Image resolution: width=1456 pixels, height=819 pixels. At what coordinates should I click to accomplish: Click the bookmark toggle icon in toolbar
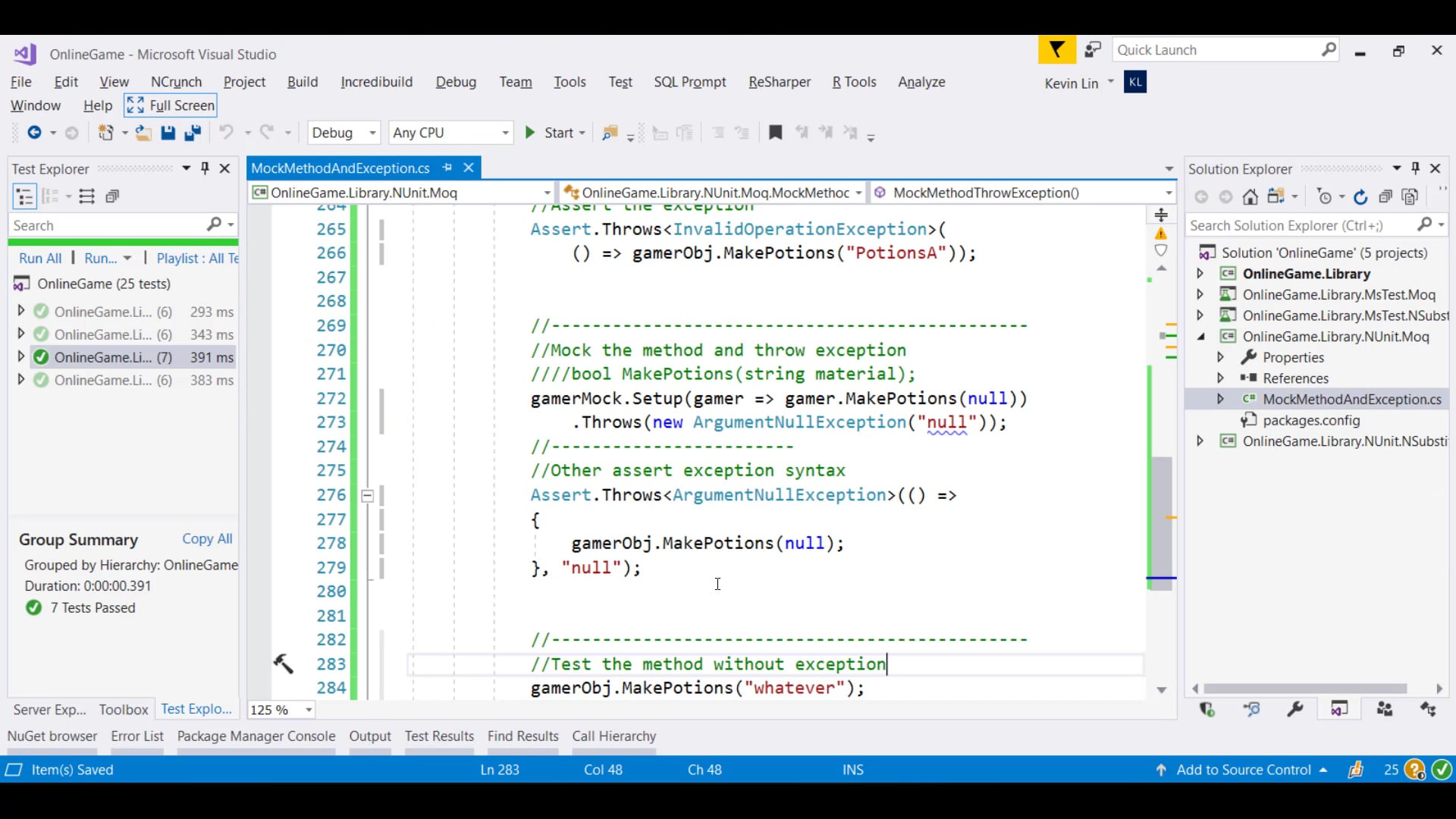tap(775, 133)
